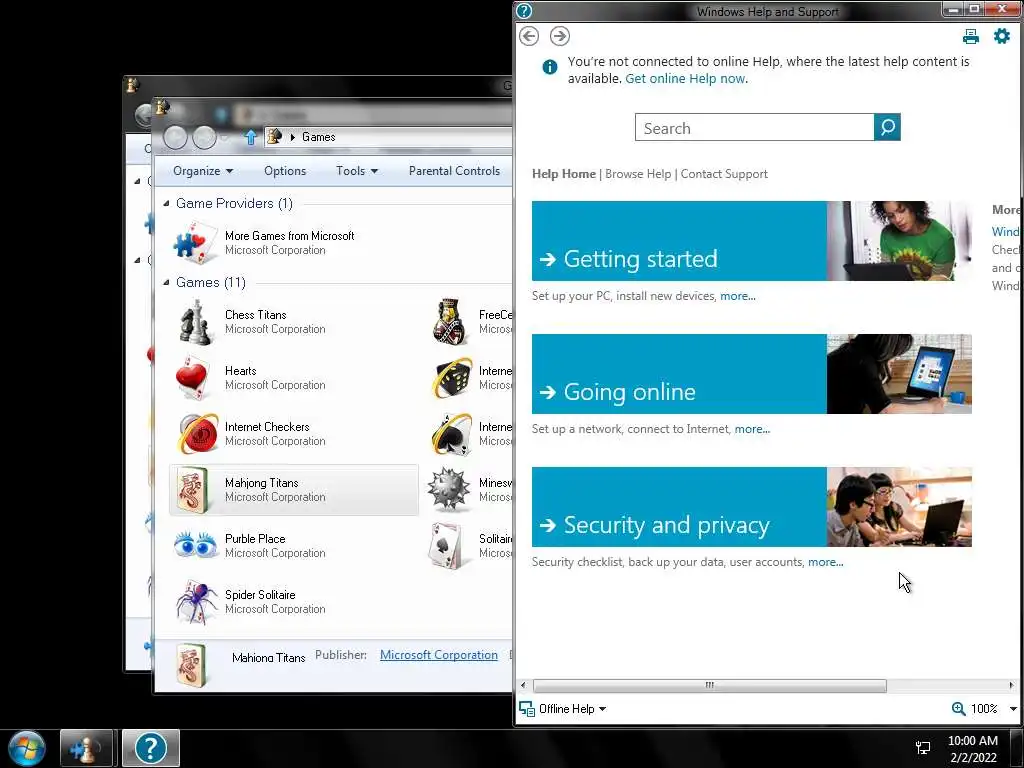Open the Windows Start orb
The width and height of the screenshot is (1024, 768).
tap(27, 748)
